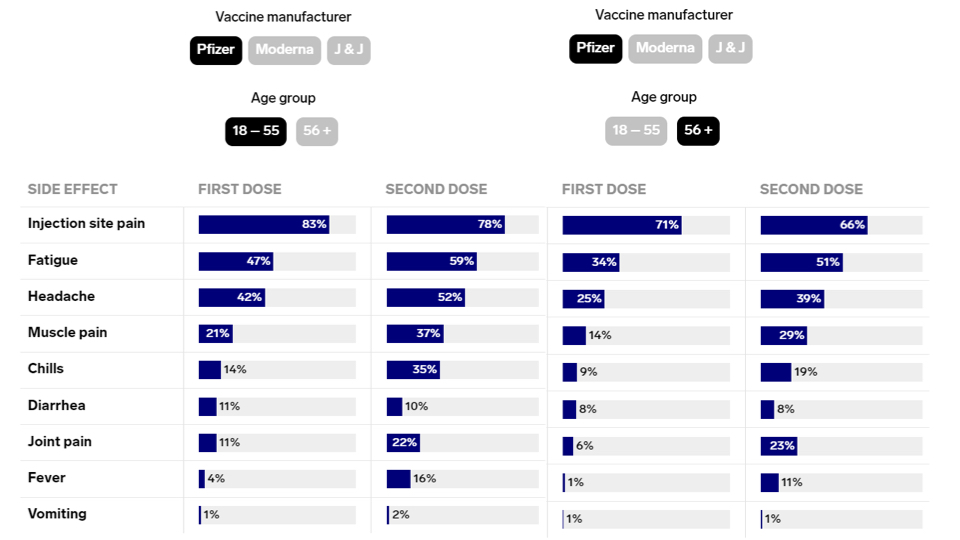960x540 pixels.
Task: Click the Headache row label
Action: [61, 297]
